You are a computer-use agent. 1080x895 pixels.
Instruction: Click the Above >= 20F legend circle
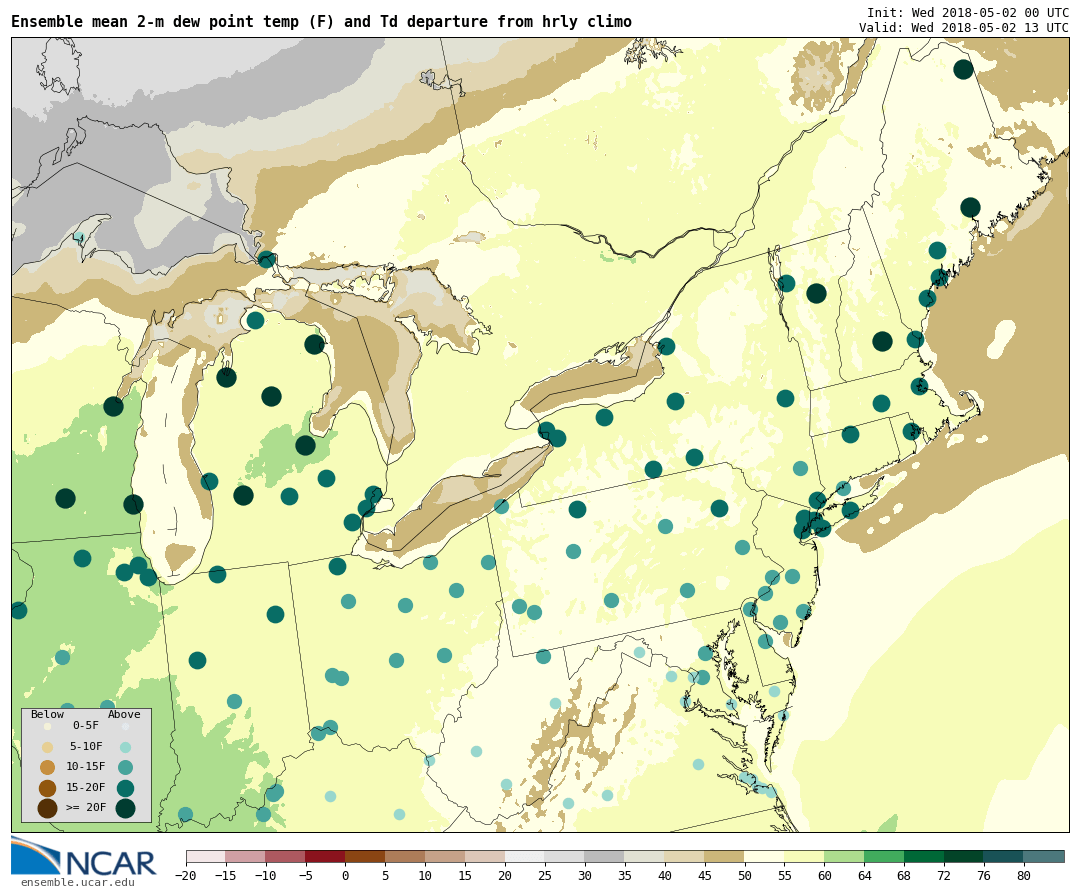(125, 808)
